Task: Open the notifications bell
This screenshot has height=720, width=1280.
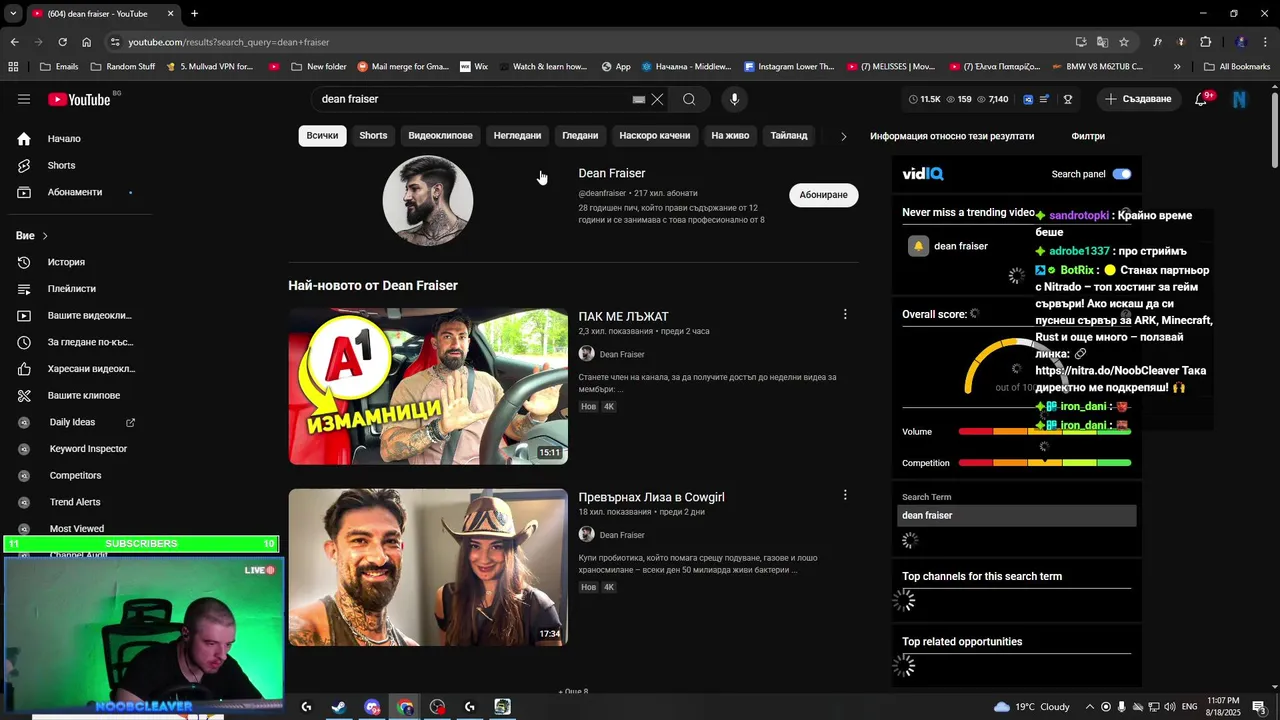Action: (x=1201, y=99)
